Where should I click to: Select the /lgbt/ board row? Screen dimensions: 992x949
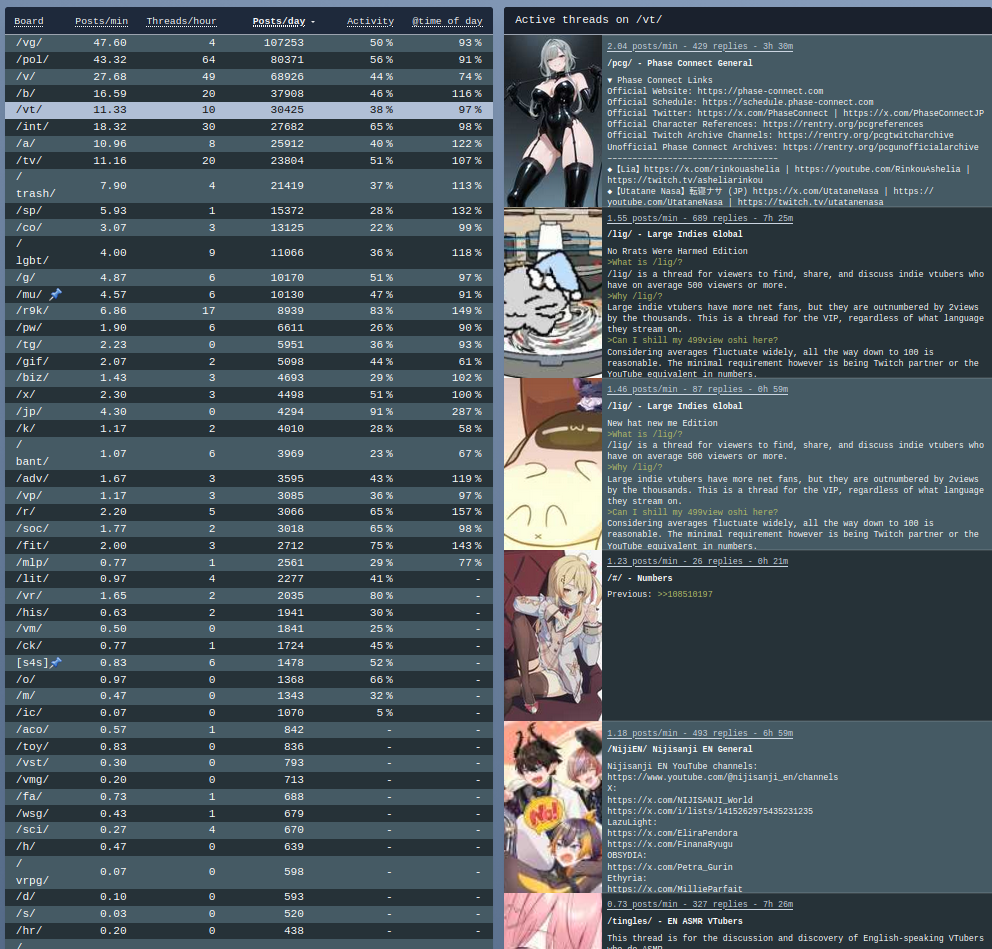click(249, 252)
